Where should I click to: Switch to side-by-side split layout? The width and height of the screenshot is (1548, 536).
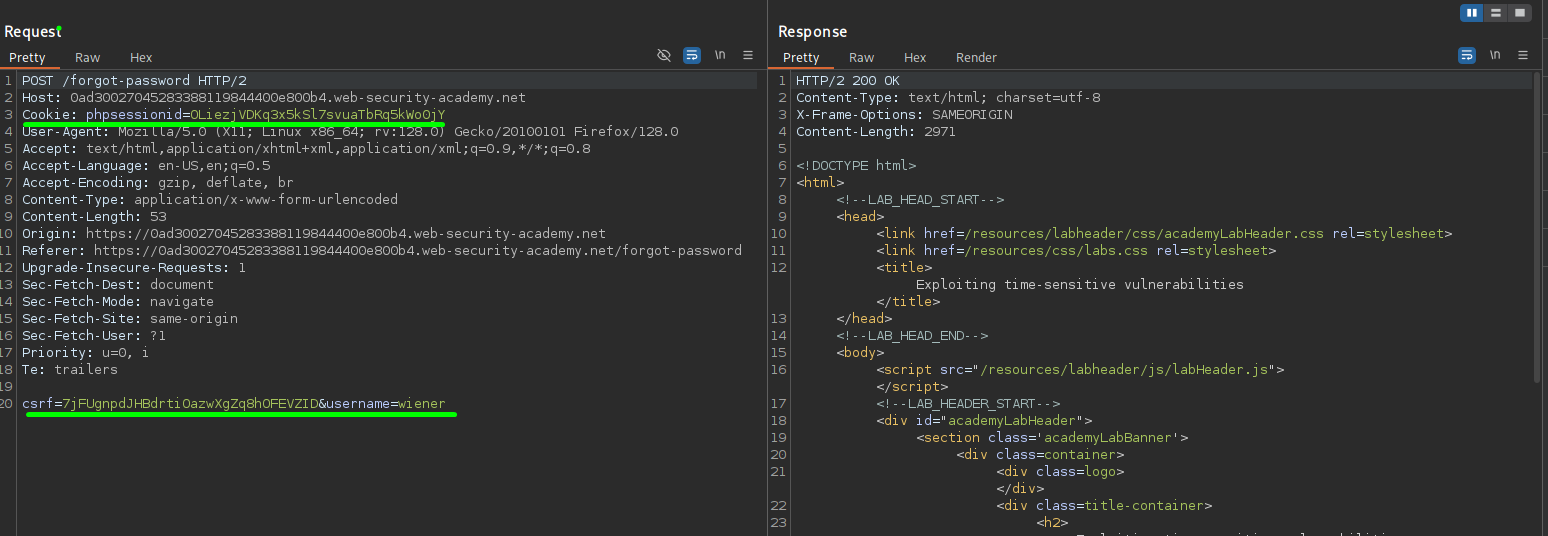pos(1471,13)
